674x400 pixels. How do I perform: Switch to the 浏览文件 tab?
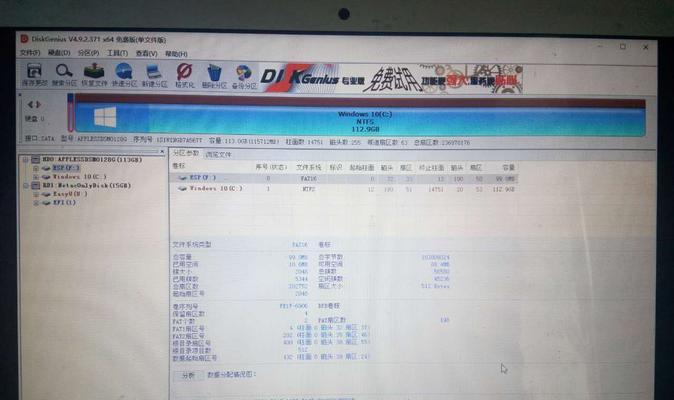point(218,154)
